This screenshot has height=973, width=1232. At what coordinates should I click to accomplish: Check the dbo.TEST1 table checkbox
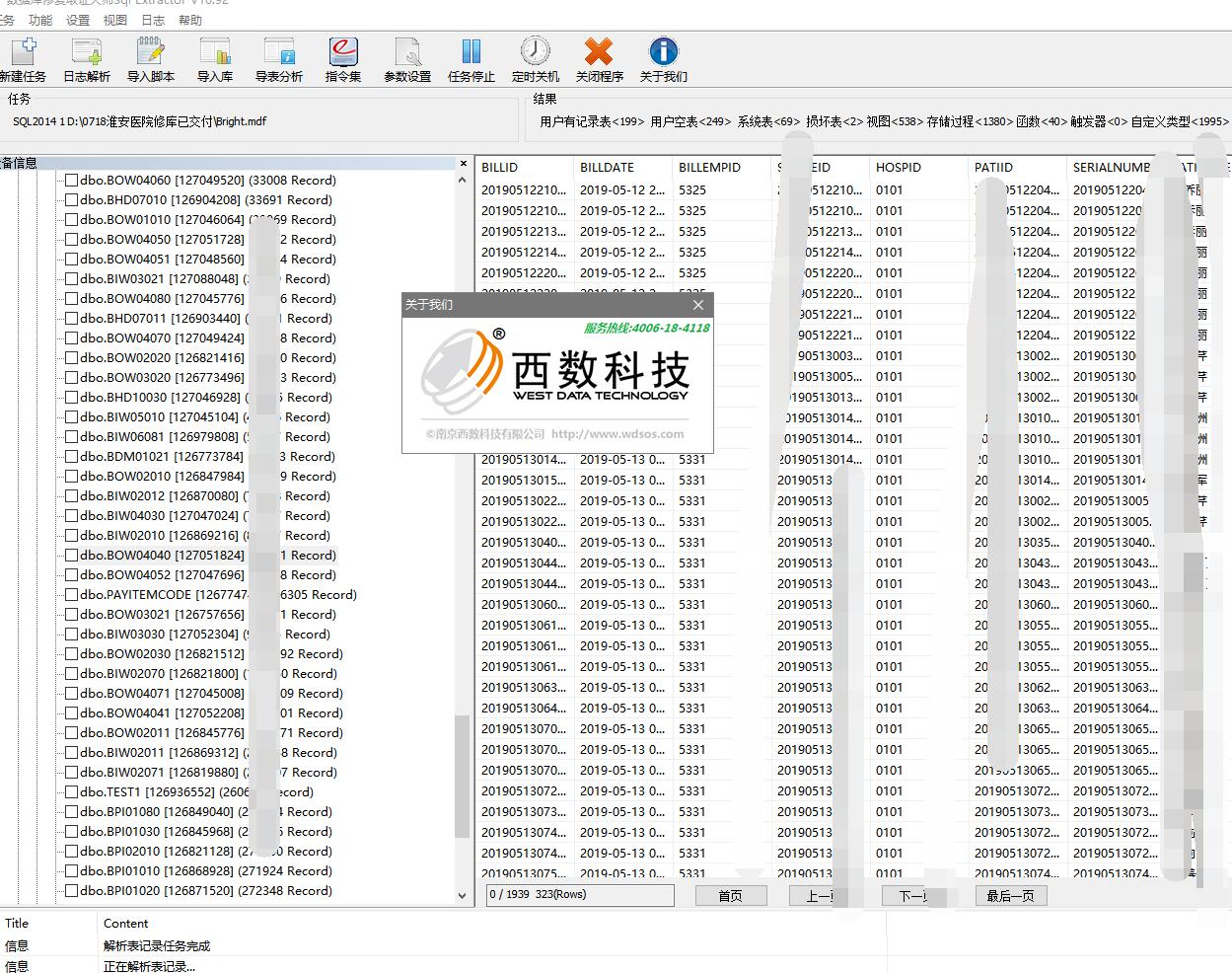point(71,792)
